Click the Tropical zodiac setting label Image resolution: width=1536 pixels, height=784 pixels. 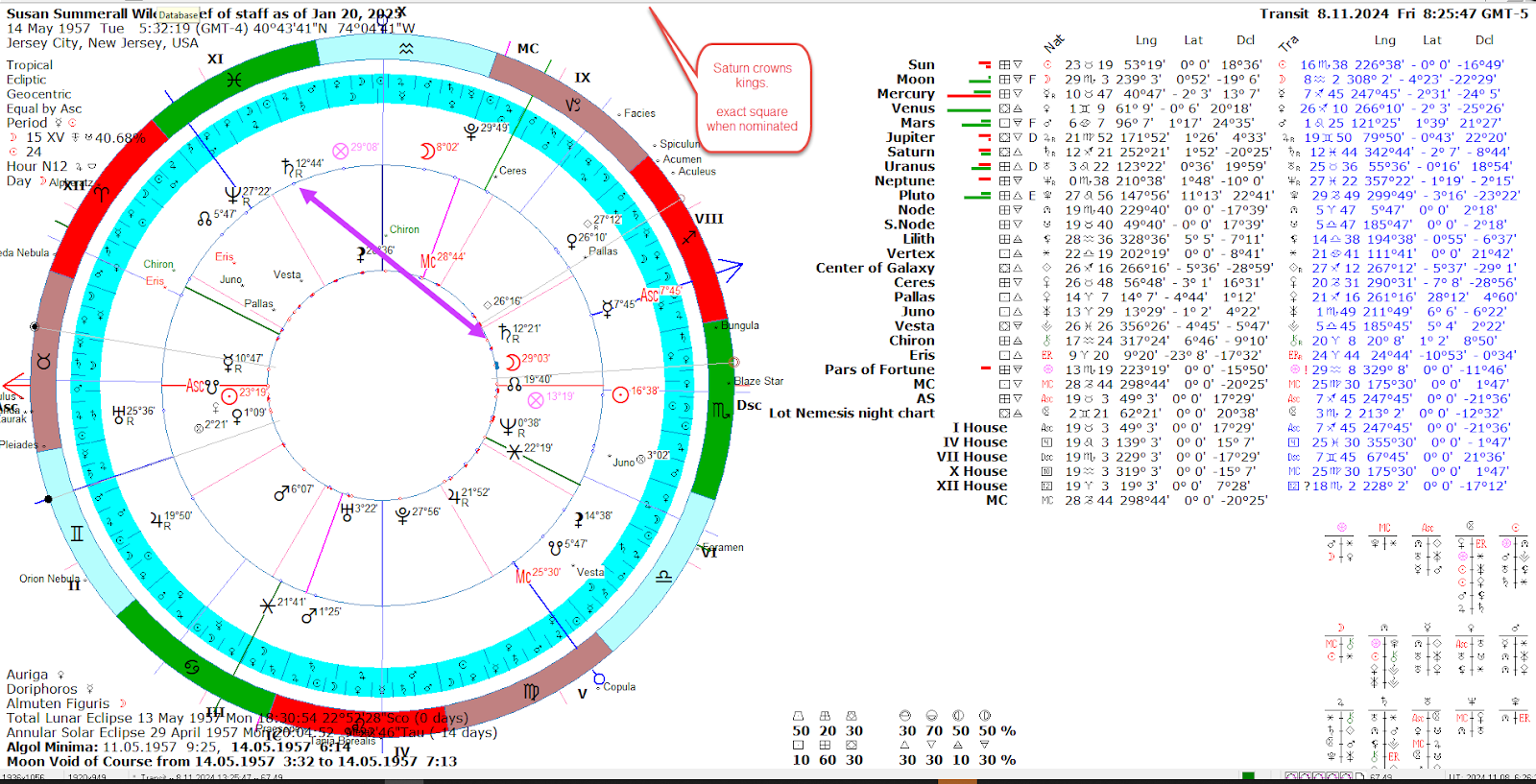coord(30,65)
